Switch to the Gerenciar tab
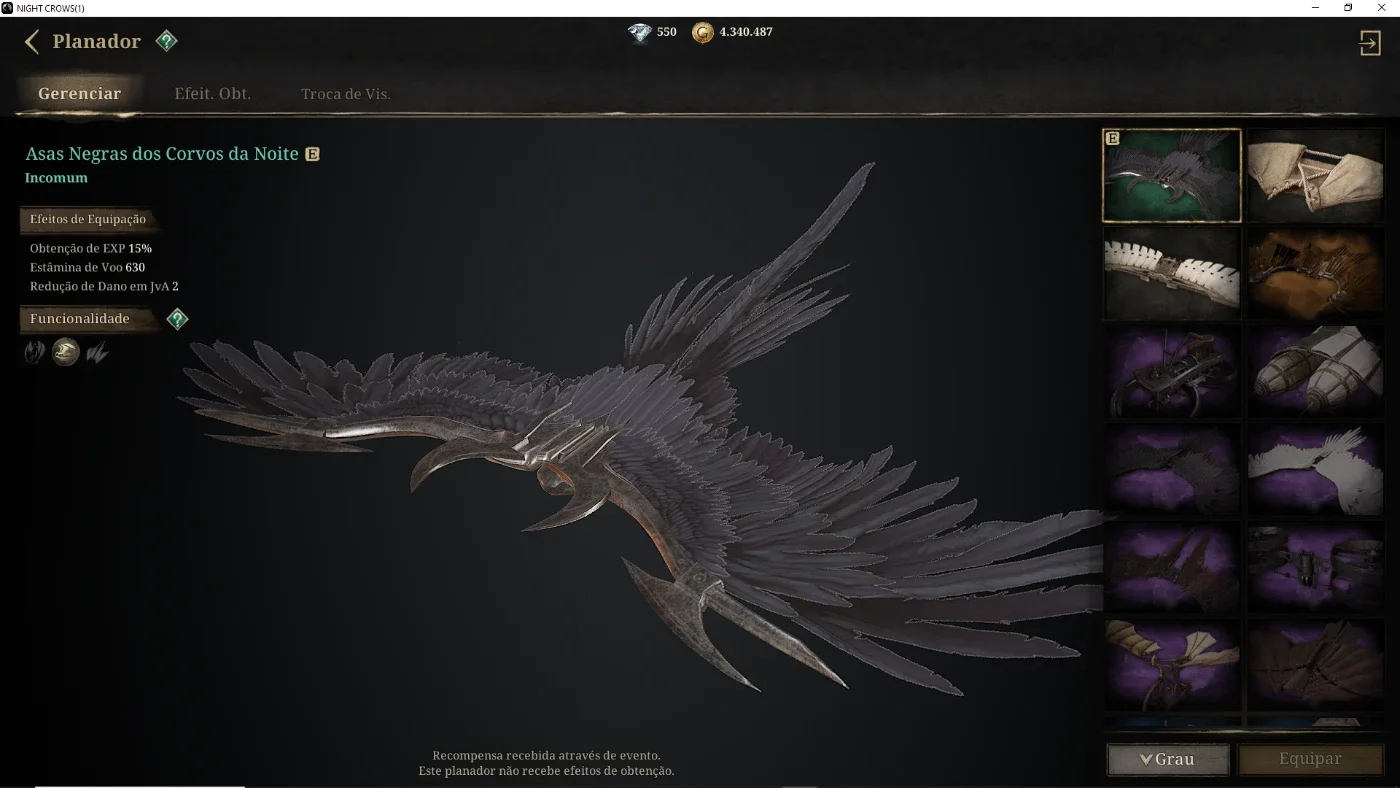The image size is (1400, 788). tap(80, 94)
